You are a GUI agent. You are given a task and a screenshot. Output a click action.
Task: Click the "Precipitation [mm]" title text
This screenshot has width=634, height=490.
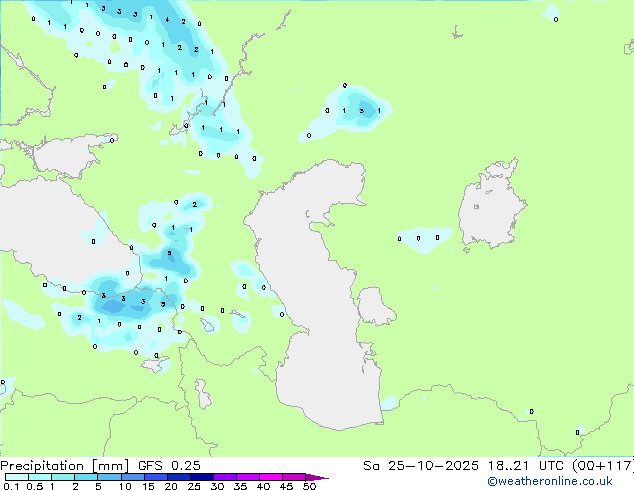coord(65,466)
